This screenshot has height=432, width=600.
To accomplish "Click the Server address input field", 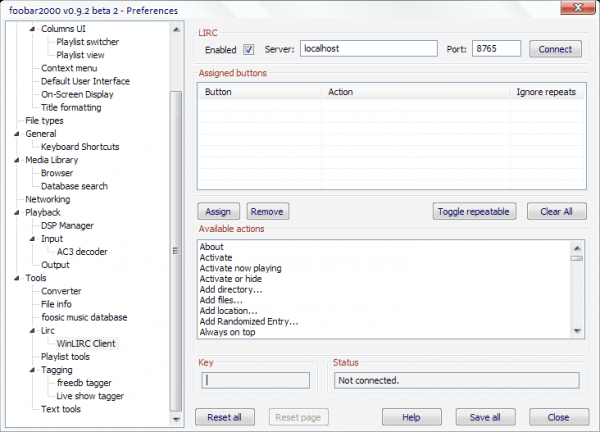I will [368, 49].
